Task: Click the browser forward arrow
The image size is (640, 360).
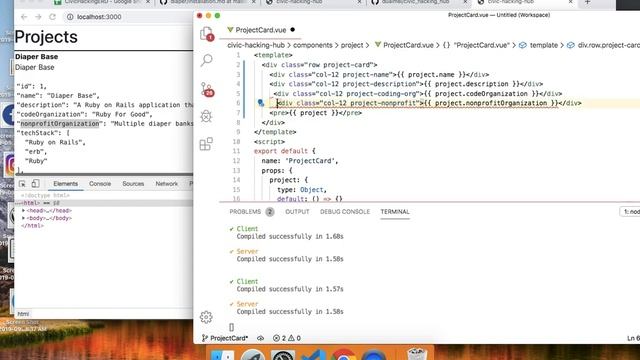Action: 38,17
